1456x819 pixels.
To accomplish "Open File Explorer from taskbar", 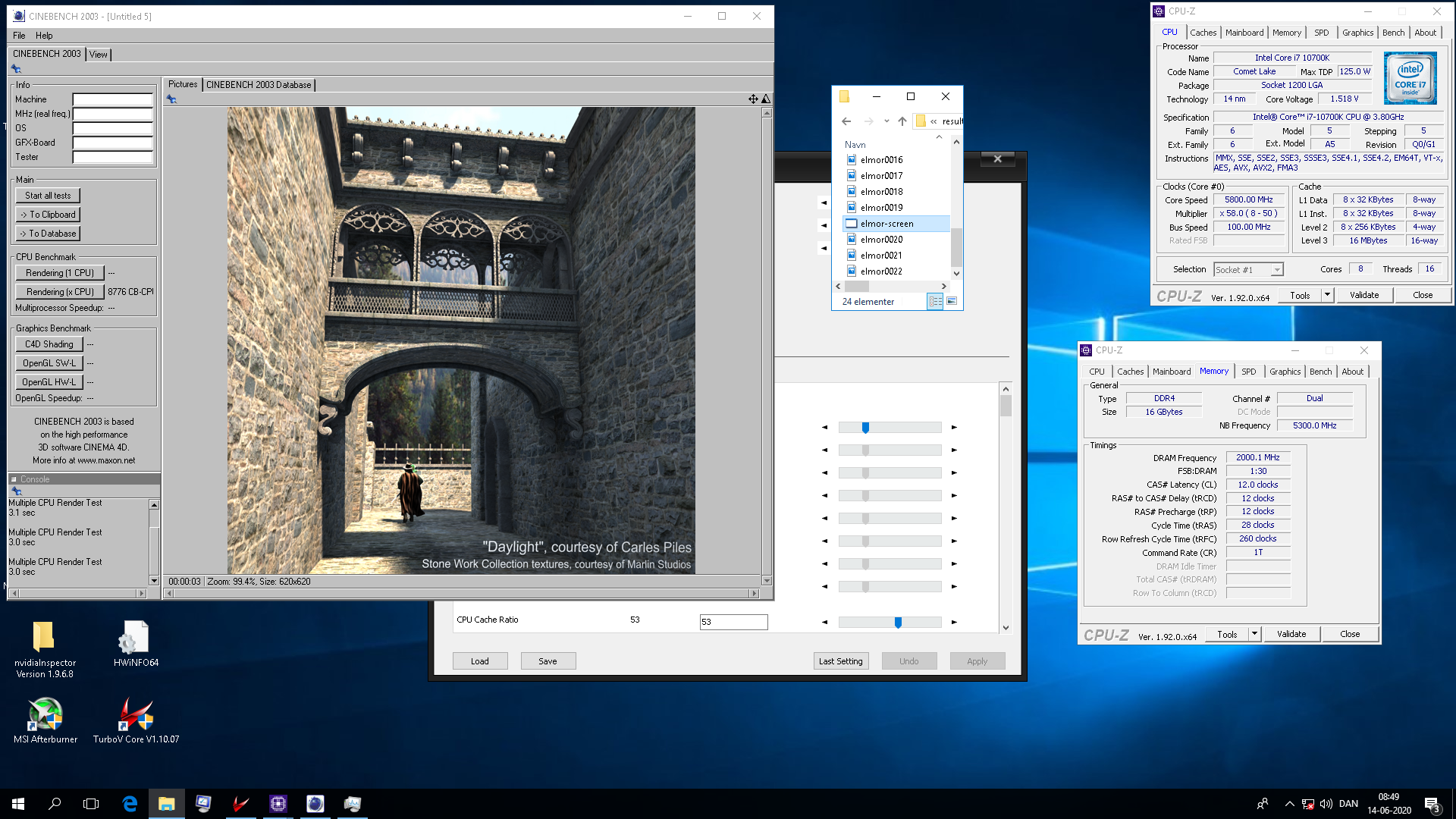I will click(166, 804).
